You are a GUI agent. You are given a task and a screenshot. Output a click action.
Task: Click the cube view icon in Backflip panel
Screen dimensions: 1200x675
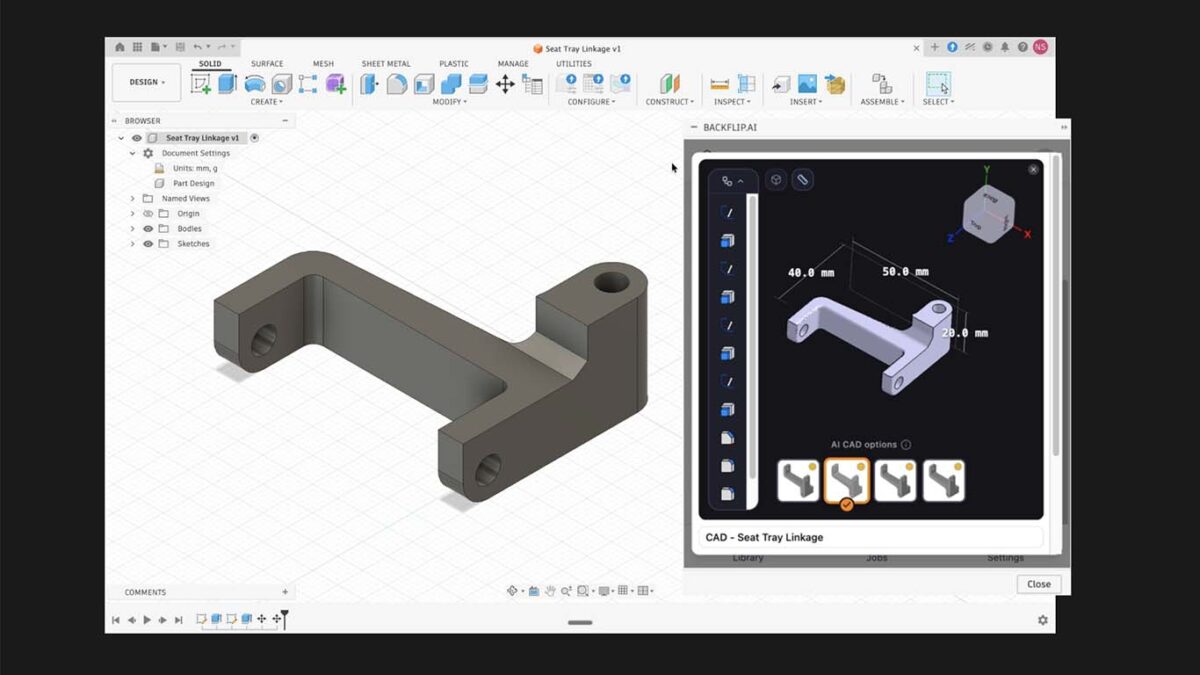pyautogui.click(x=776, y=180)
